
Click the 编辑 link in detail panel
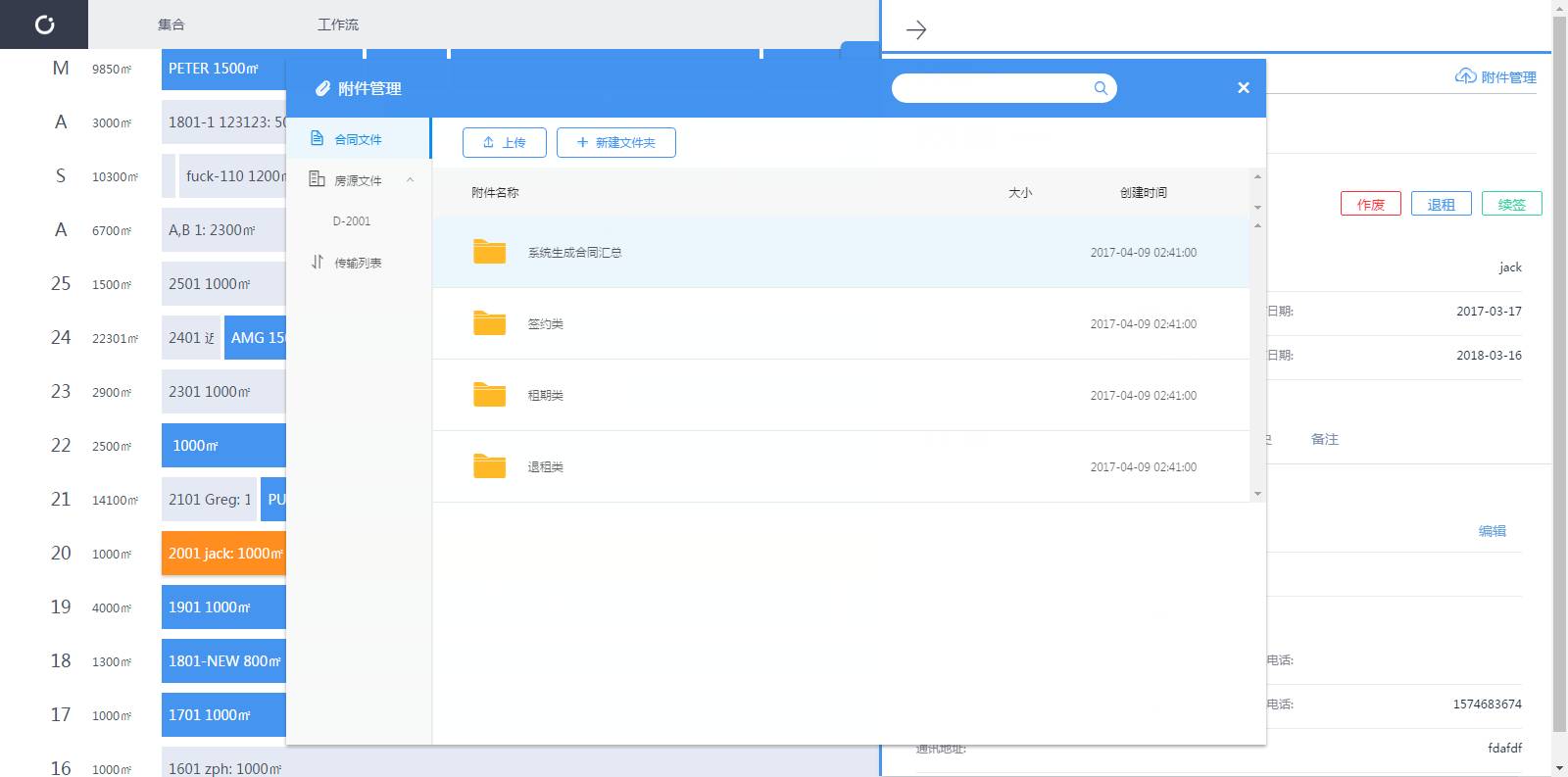pos(1493,531)
